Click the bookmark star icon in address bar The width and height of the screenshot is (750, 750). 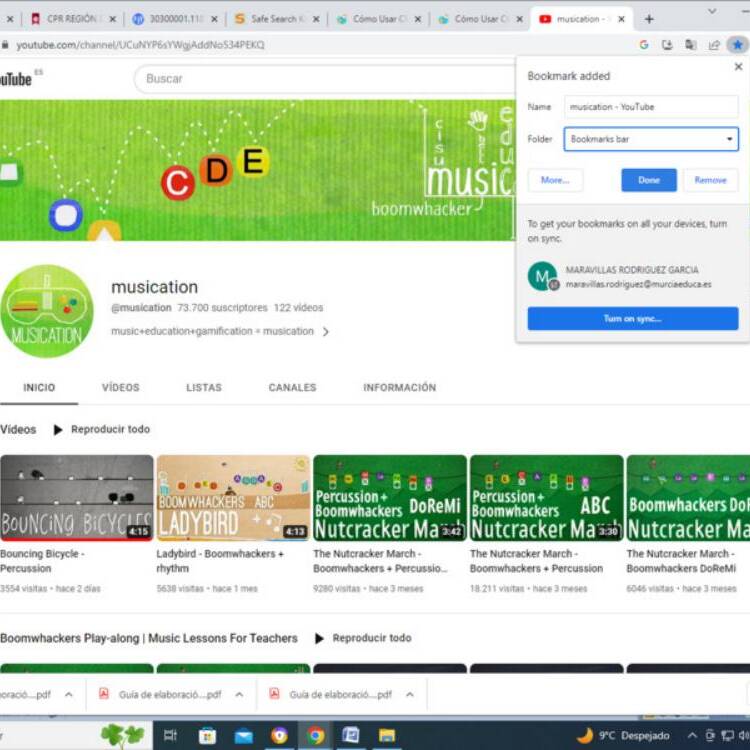(x=737, y=45)
